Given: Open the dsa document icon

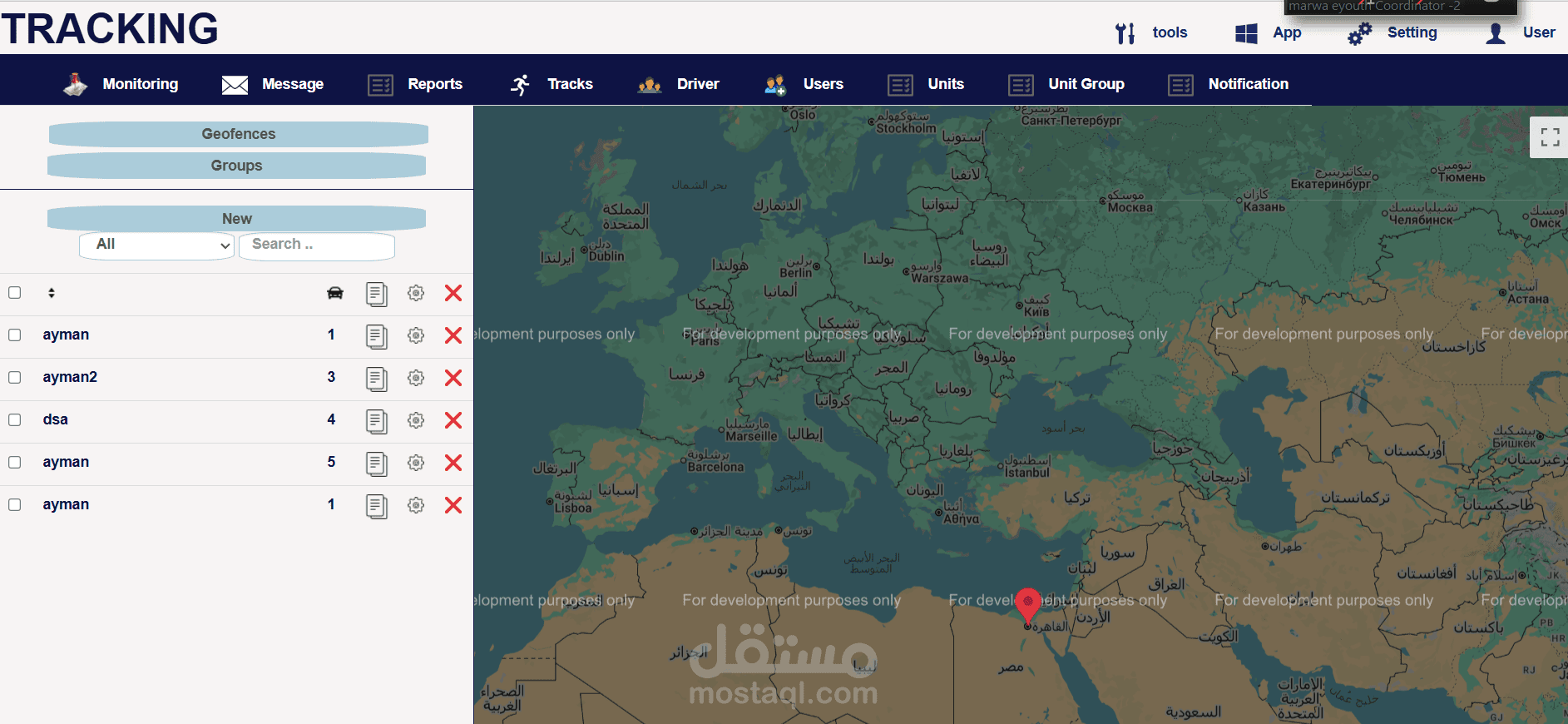Looking at the screenshot, I should point(377,421).
